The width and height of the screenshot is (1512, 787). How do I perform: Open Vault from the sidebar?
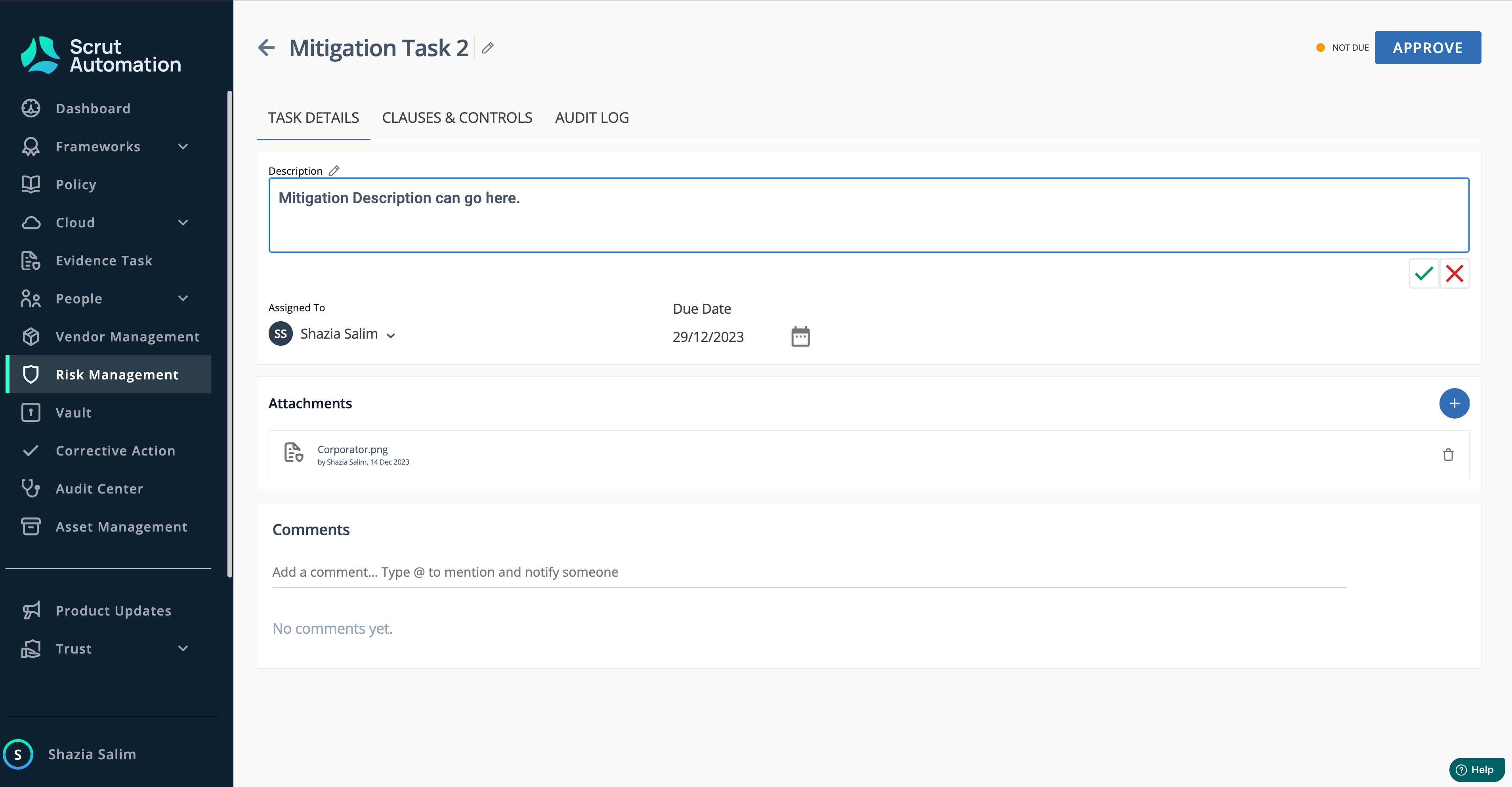(x=108, y=413)
